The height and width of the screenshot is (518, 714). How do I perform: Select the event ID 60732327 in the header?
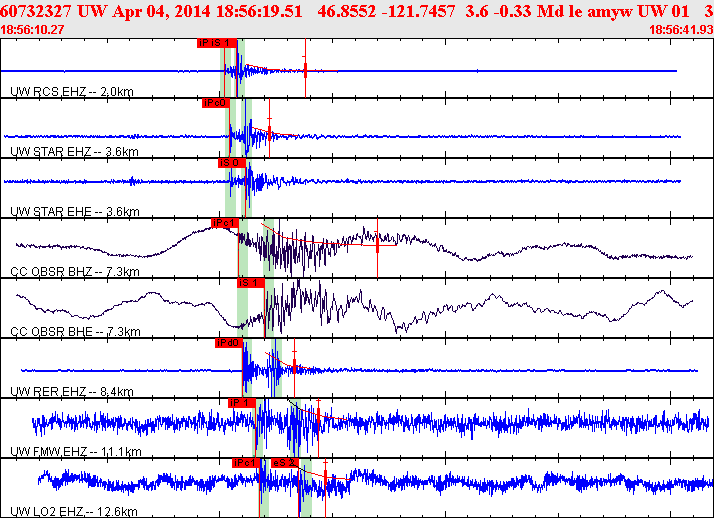click(x=36, y=11)
